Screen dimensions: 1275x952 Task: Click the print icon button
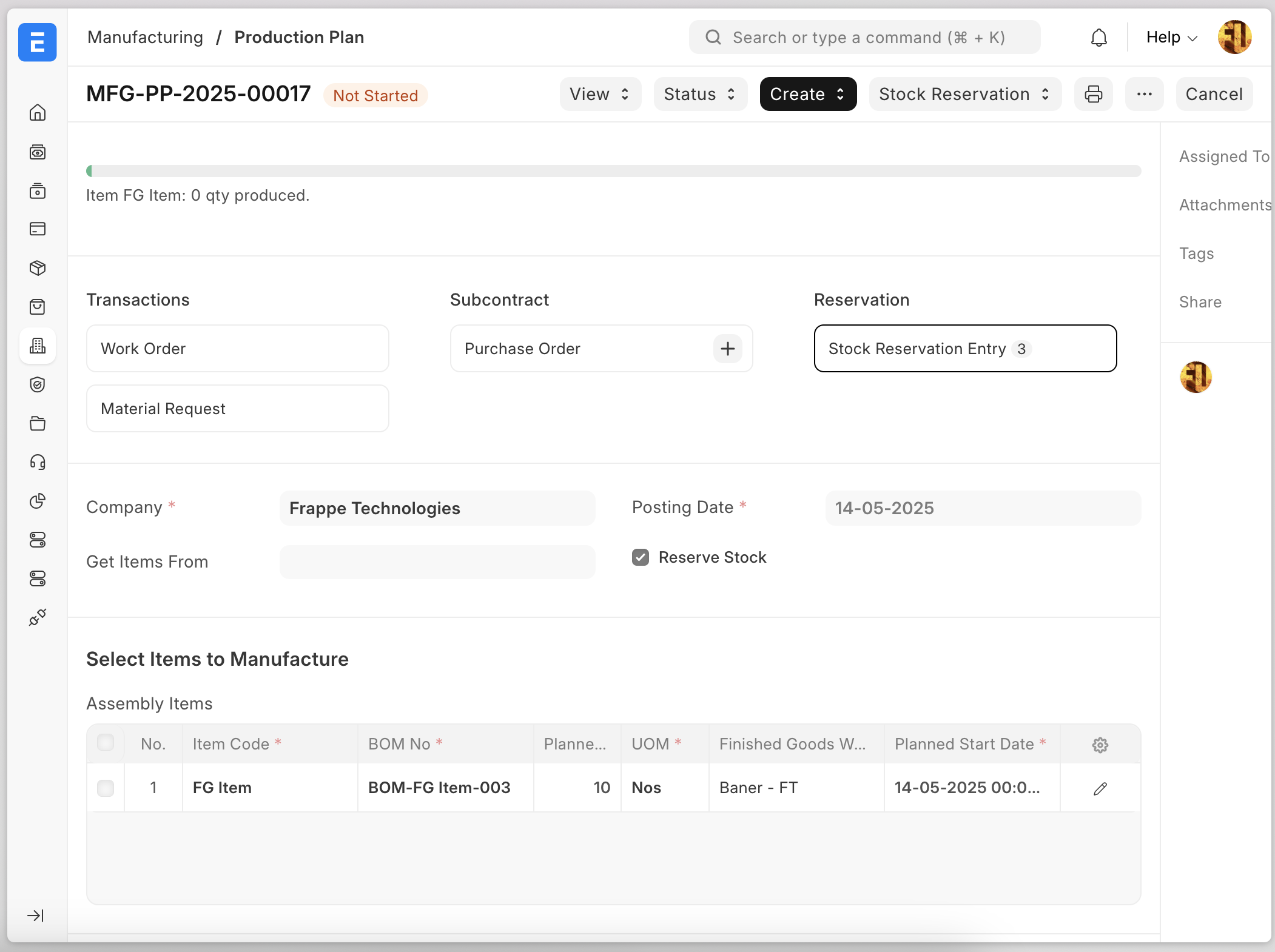[x=1093, y=94]
